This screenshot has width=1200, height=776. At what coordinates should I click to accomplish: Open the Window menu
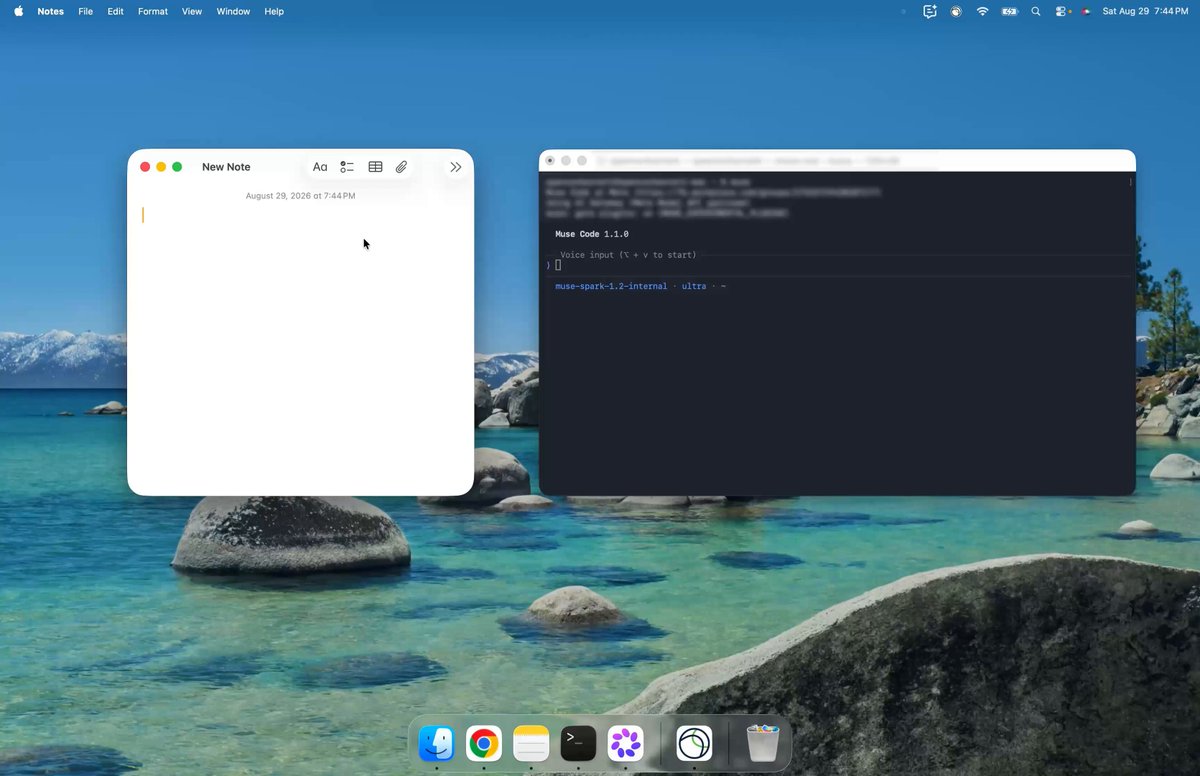click(x=233, y=11)
